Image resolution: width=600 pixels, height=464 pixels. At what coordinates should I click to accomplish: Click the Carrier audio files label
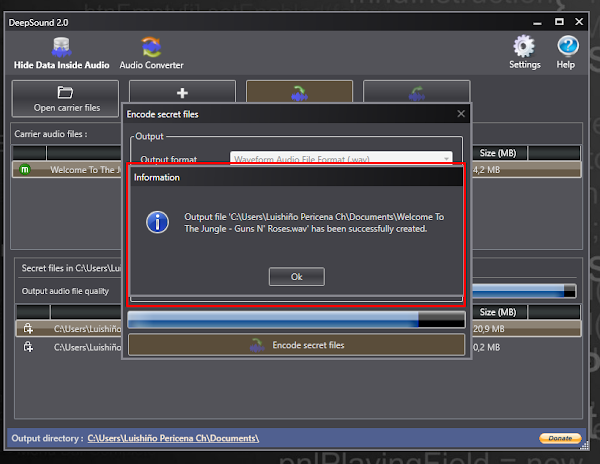coord(51,134)
